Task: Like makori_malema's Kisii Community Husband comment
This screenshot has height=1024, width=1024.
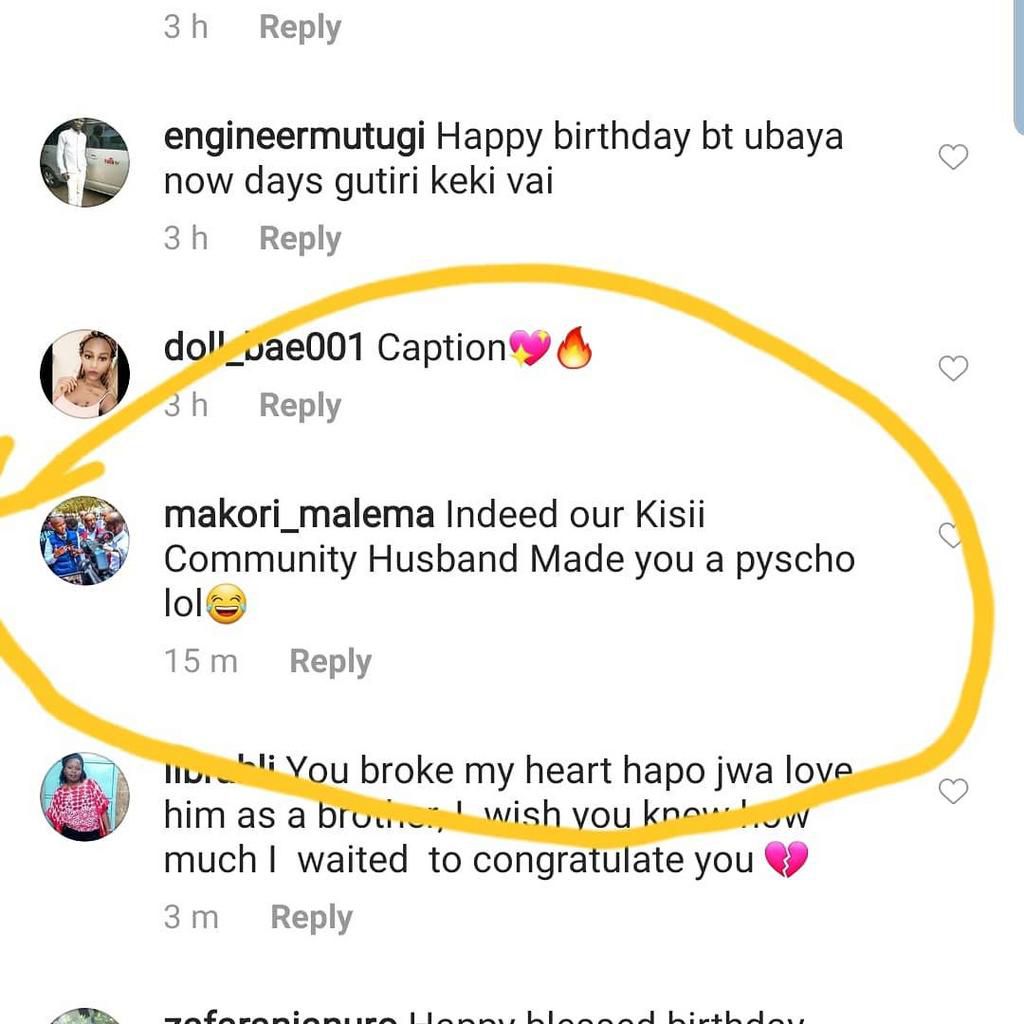Action: (950, 537)
